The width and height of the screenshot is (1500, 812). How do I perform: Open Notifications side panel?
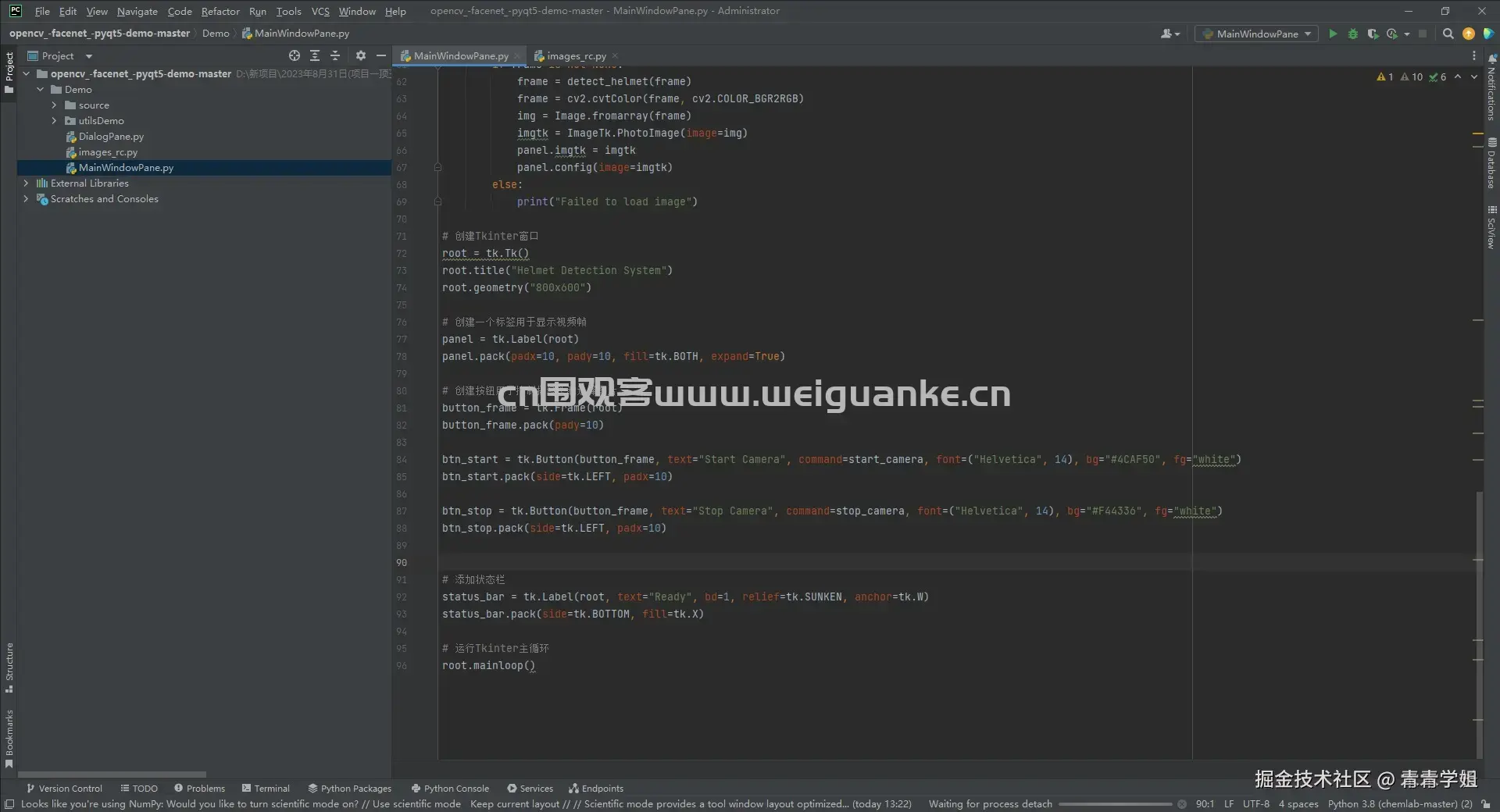[1491, 87]
